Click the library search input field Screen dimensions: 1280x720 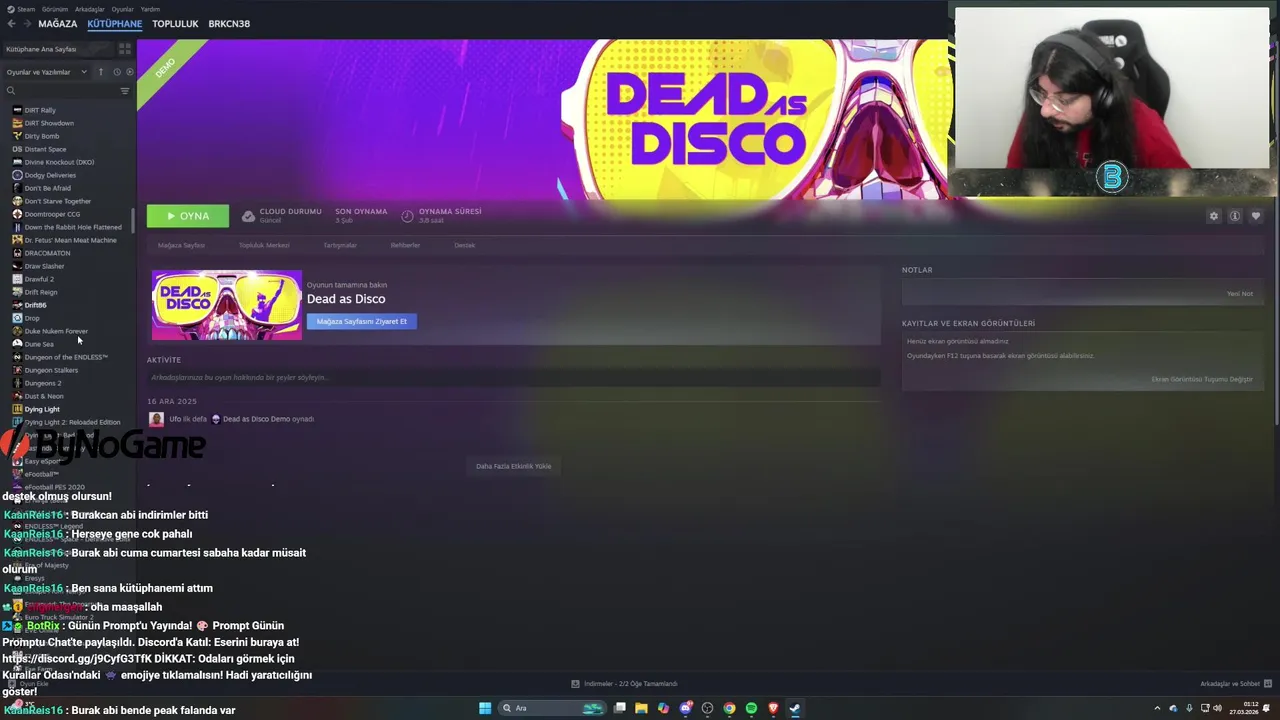pyautogui.click(x=66, y=91)
